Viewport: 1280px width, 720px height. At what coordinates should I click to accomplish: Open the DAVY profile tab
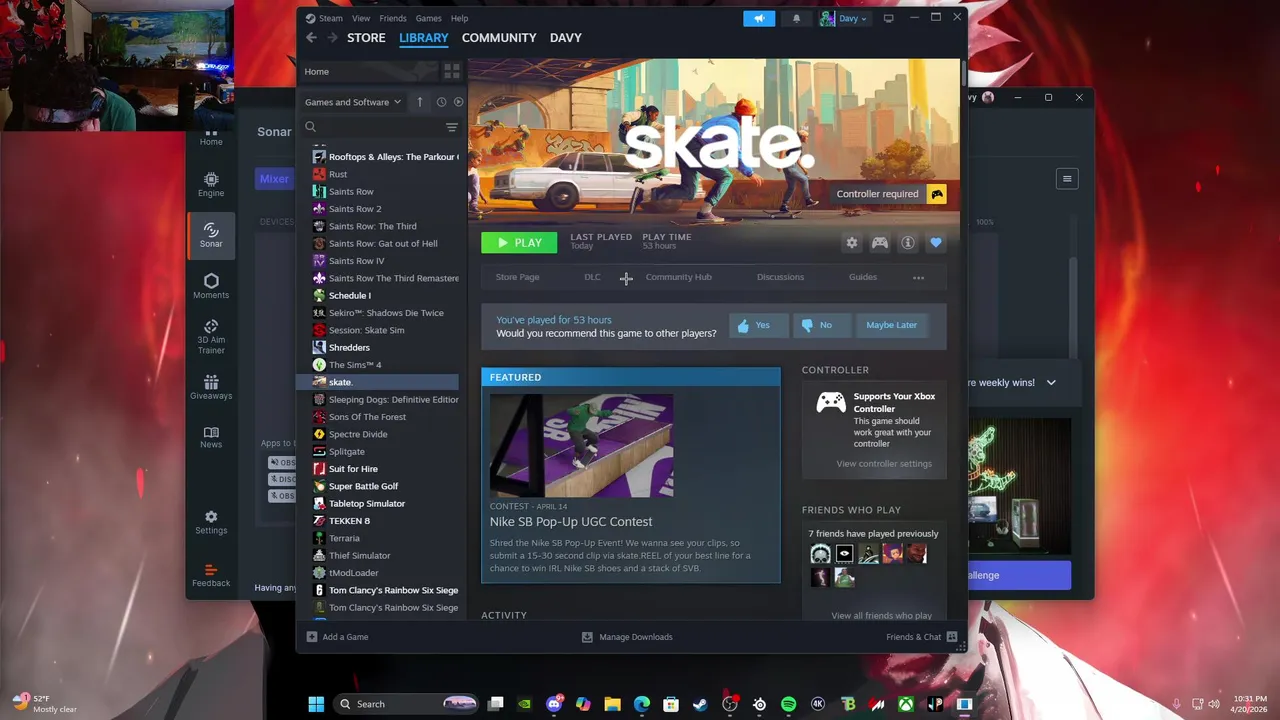click(x=565, y=38)
